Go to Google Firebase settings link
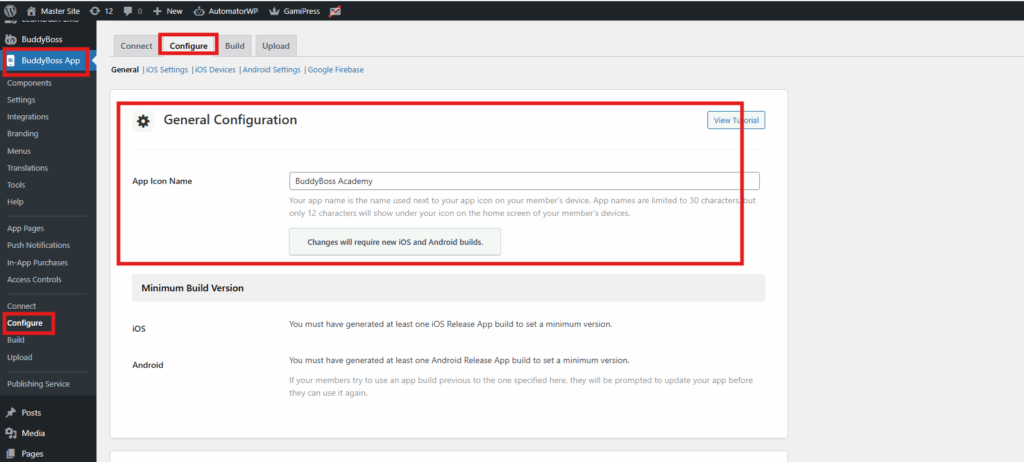This screenshot has width=1024, height=462. pos(336,70)
